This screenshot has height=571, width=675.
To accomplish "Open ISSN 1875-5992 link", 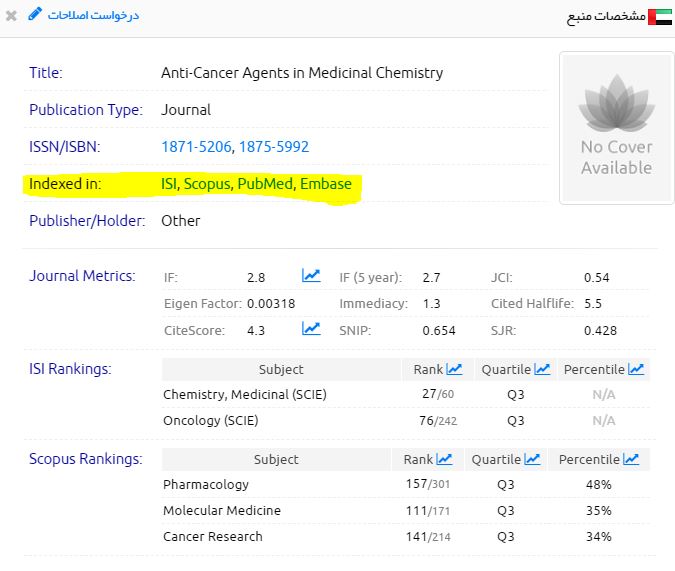I will pyautogui.click(x=274, y=147).
